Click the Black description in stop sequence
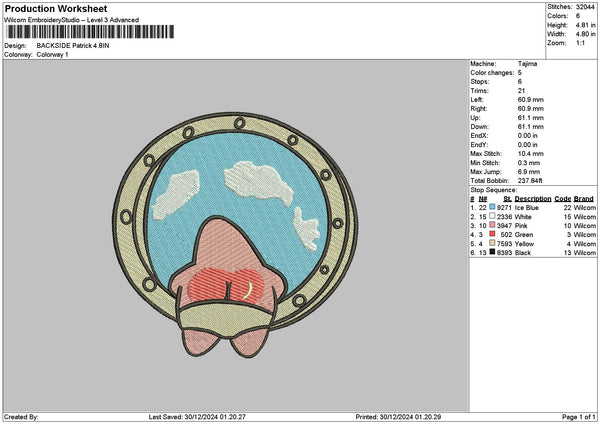 click(x=523, y=253)
